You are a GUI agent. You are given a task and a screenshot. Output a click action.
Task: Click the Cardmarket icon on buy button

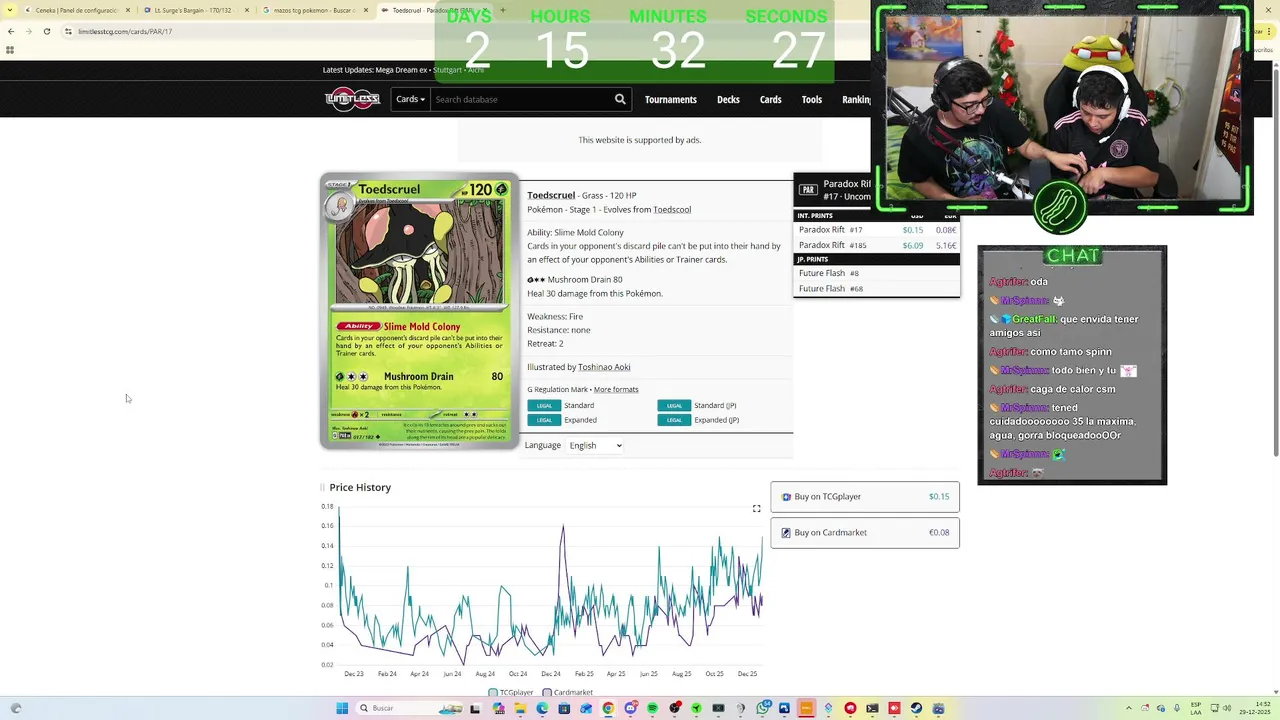point(787,533)
